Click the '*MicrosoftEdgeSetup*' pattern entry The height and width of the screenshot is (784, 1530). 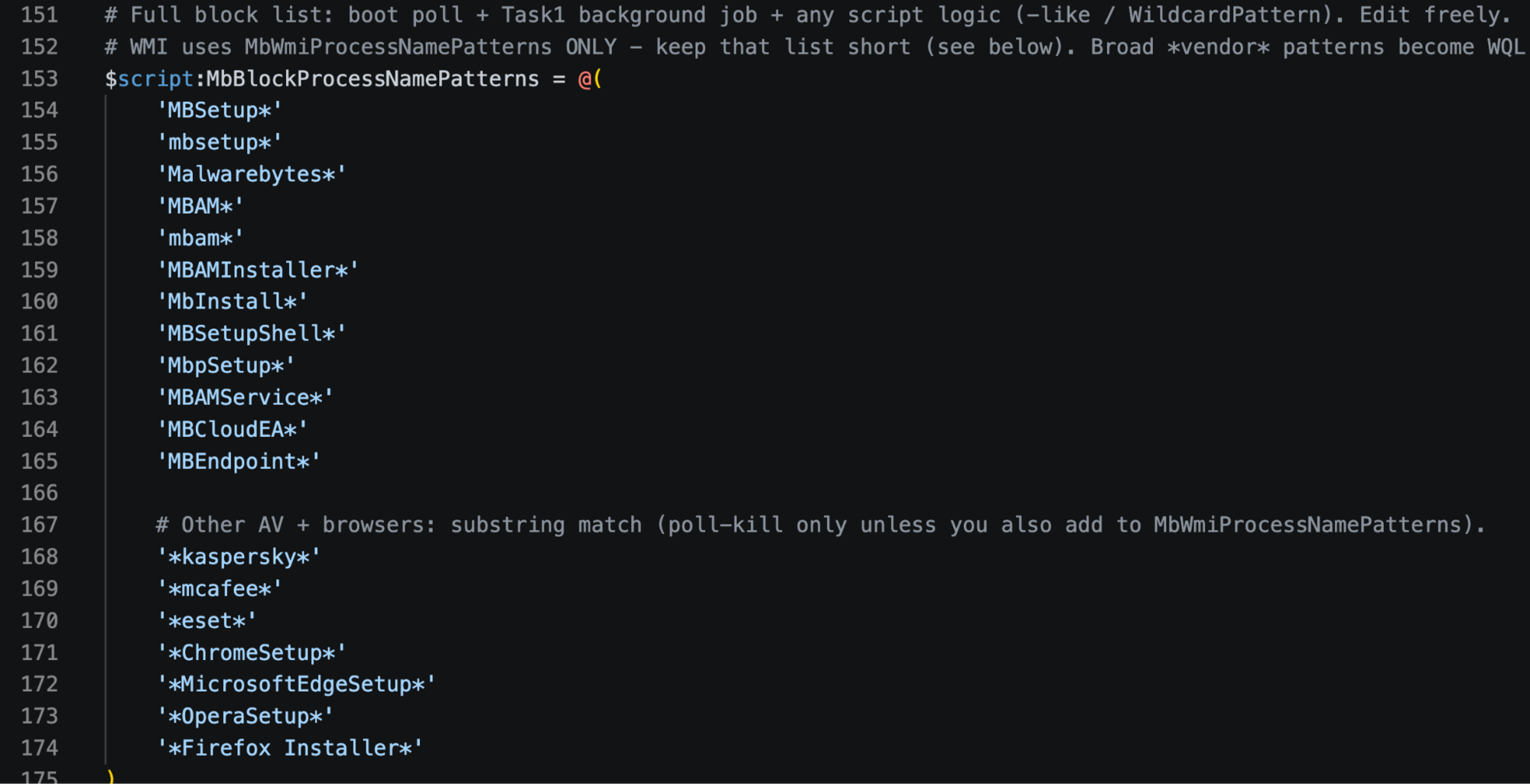[x=296, y=685]
